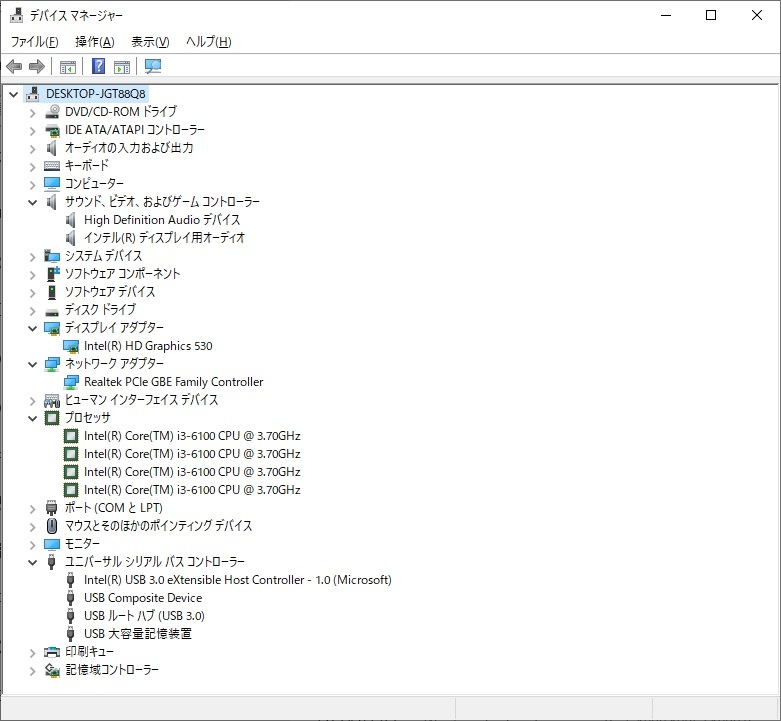
Task: Select Intel(R) USB 3.0 eXtensible Host Controller
Action: [x=238, y=580]
